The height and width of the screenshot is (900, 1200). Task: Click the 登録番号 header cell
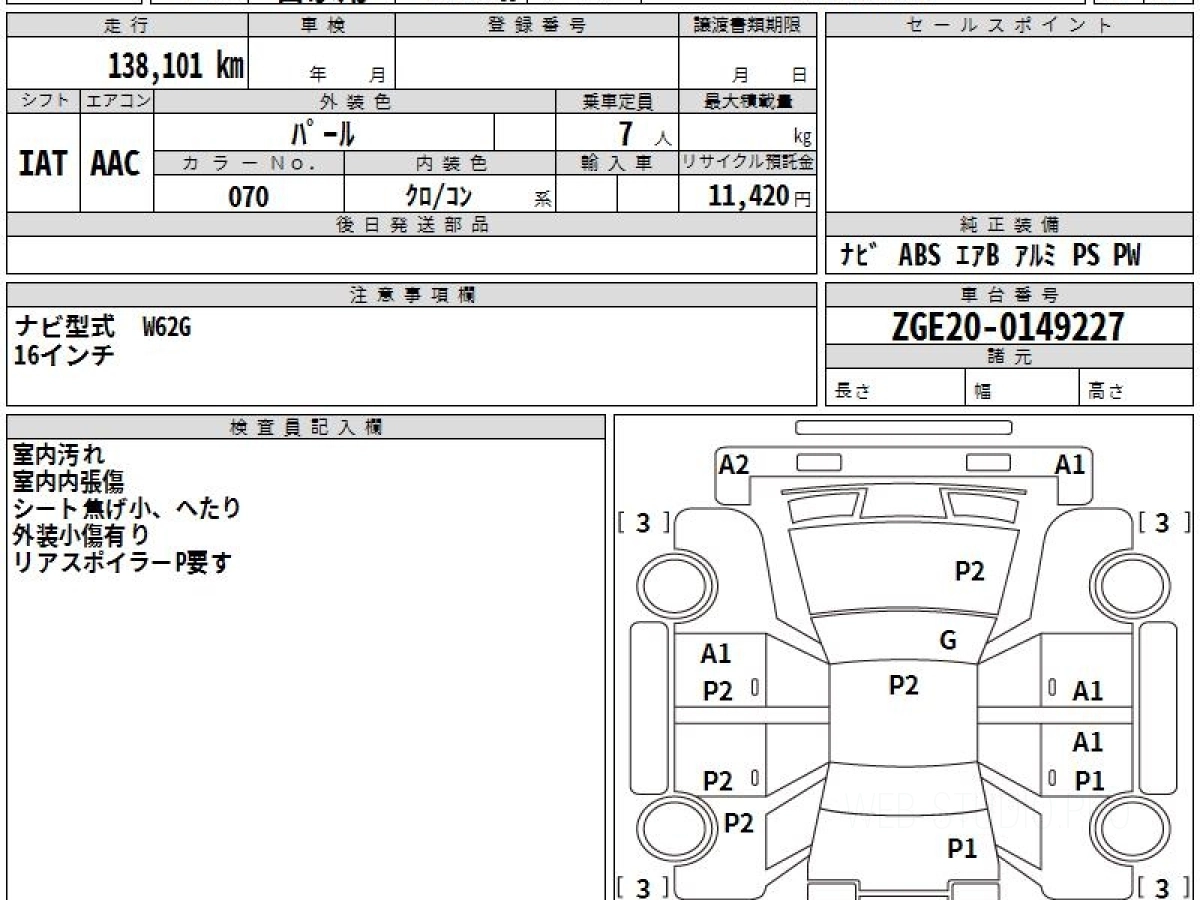point(536,26)
